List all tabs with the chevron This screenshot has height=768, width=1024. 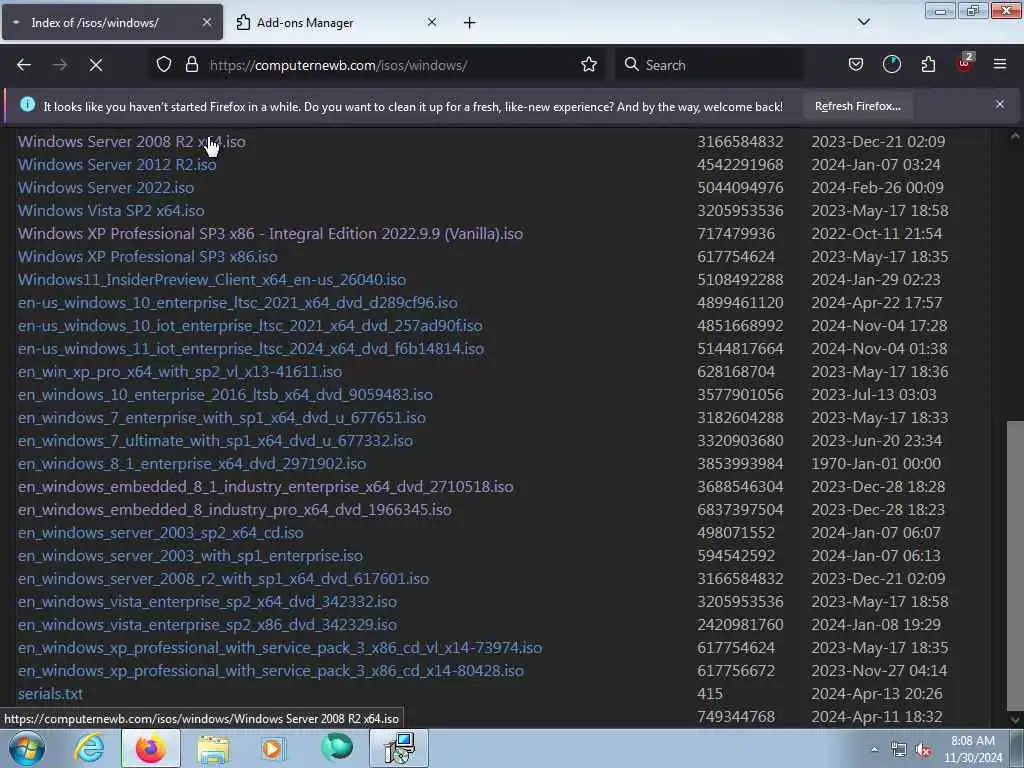point(863,22)
